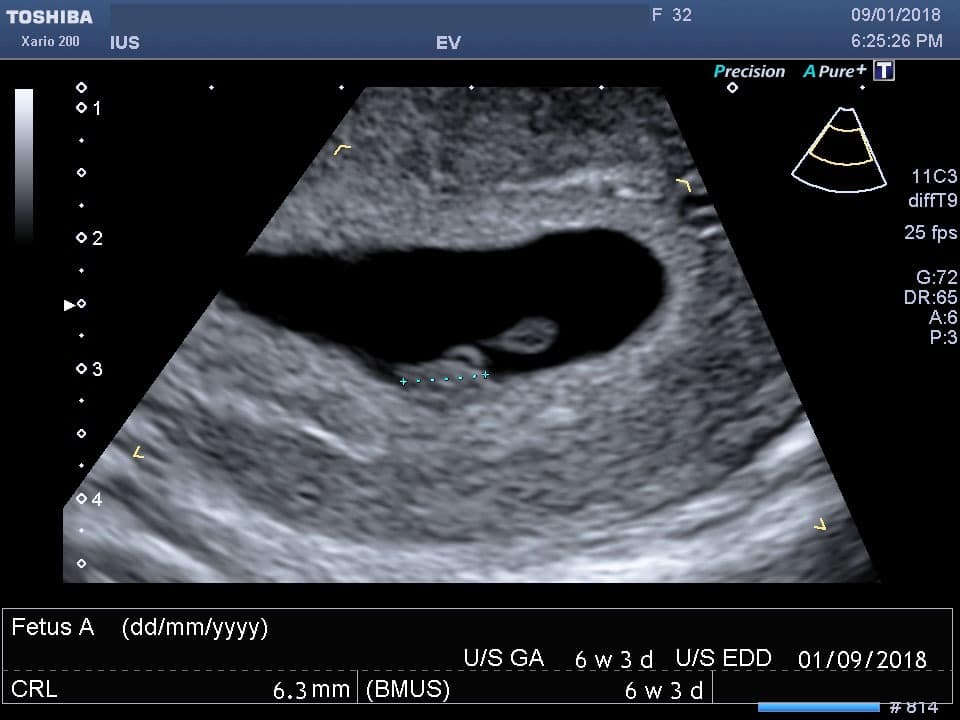Click the Toshiba logo
960x720 pixels.
[48, 15]
